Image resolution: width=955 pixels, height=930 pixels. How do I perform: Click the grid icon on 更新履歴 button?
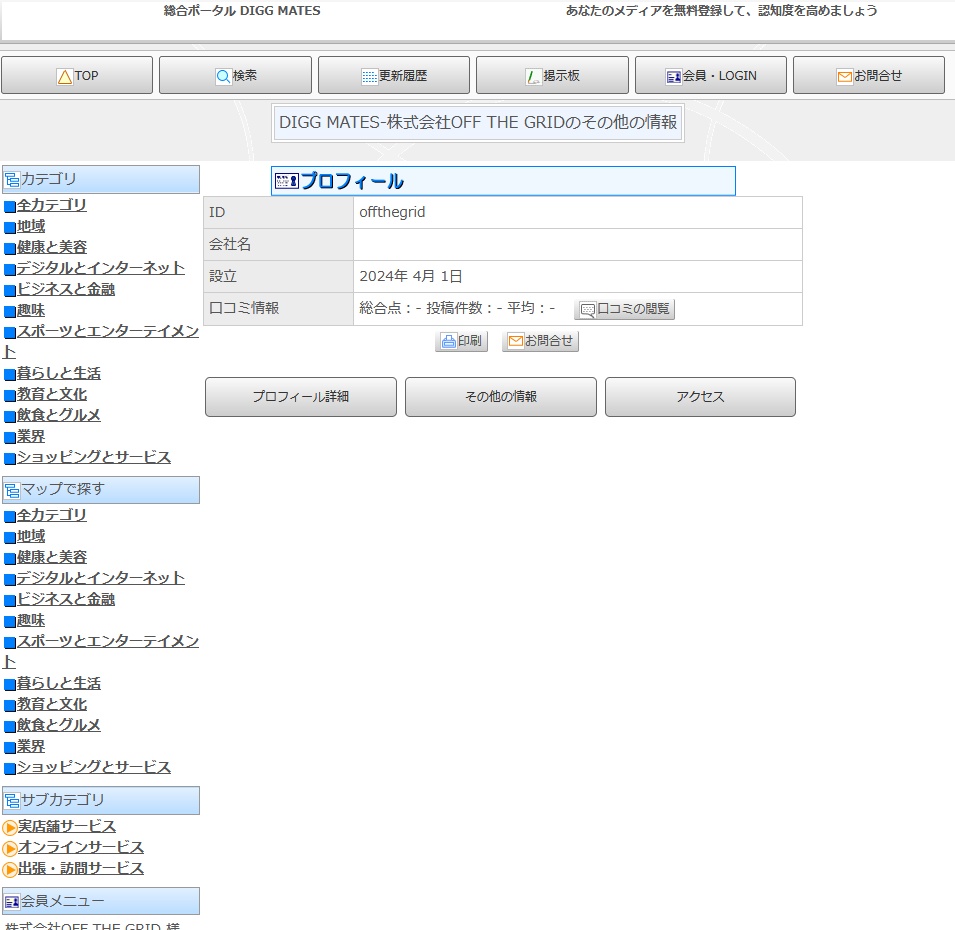click(x=369, y=77)
